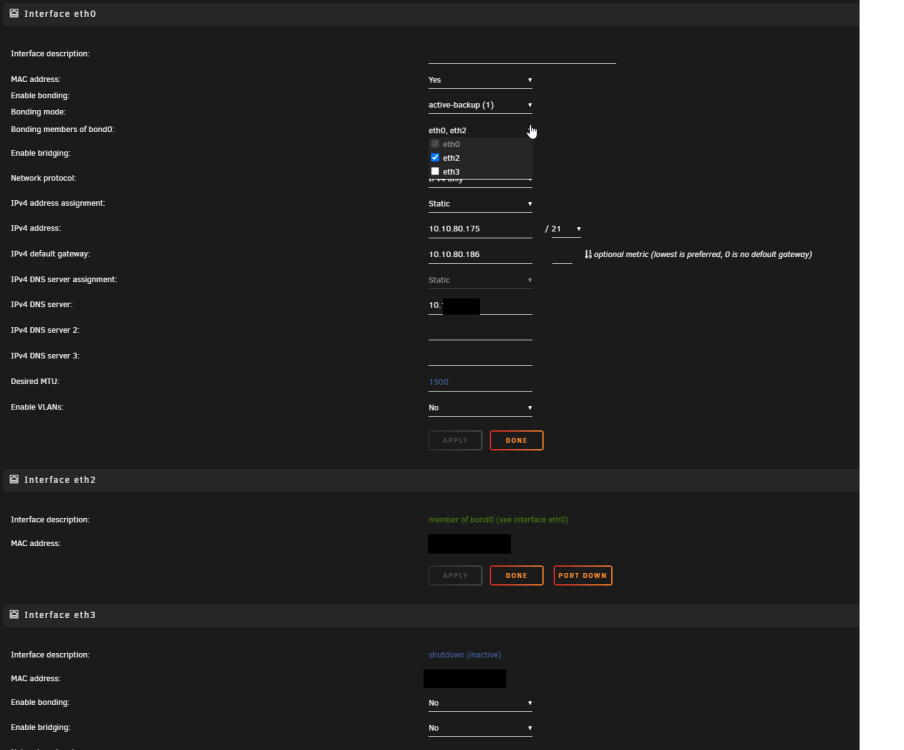Click the IPv4 DNS server 2 input field

pyautogui.click(x=480, y=331)
